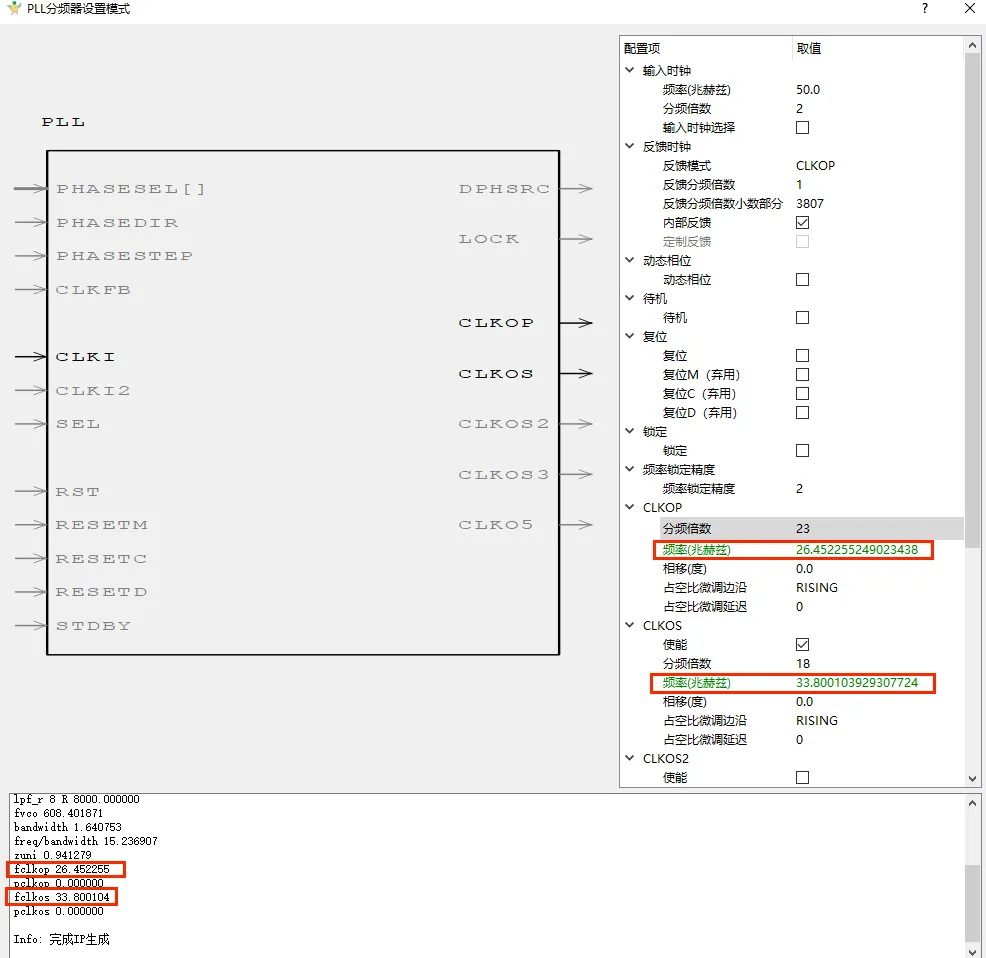Enable the CLKOS2 使能 checkbox
This screenshot has width=986, height=958.
coord(802,777)
